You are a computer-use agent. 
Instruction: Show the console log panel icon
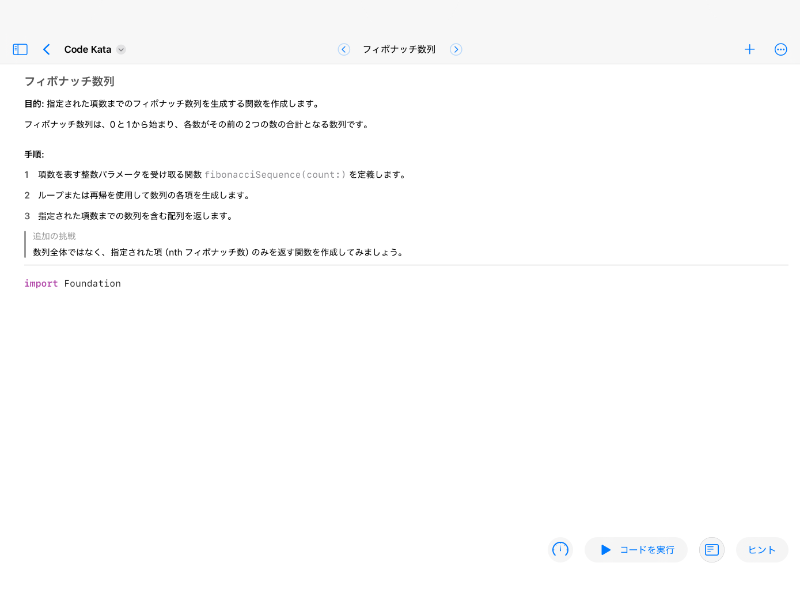711,550
